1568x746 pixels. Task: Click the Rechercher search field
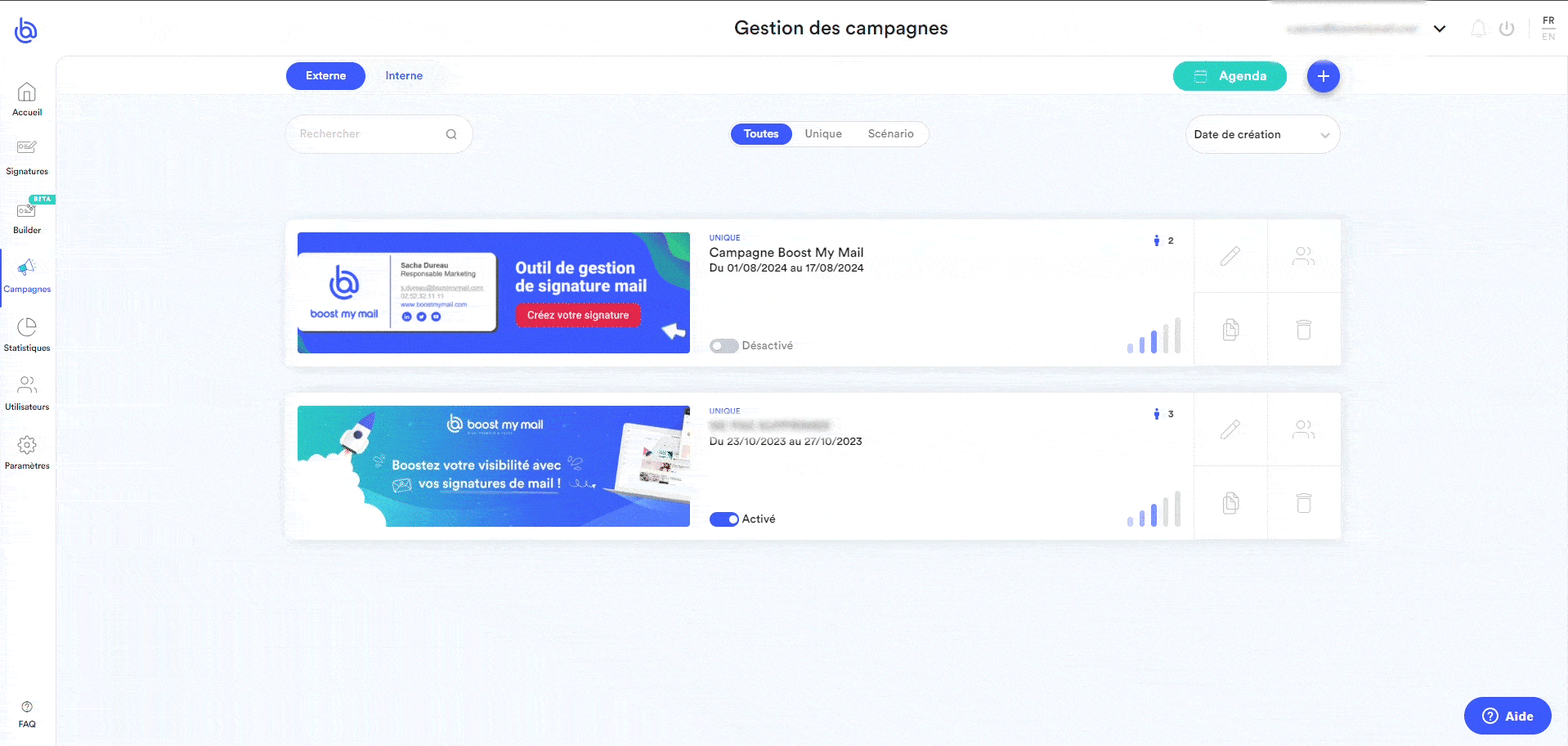tap(378, 134)
